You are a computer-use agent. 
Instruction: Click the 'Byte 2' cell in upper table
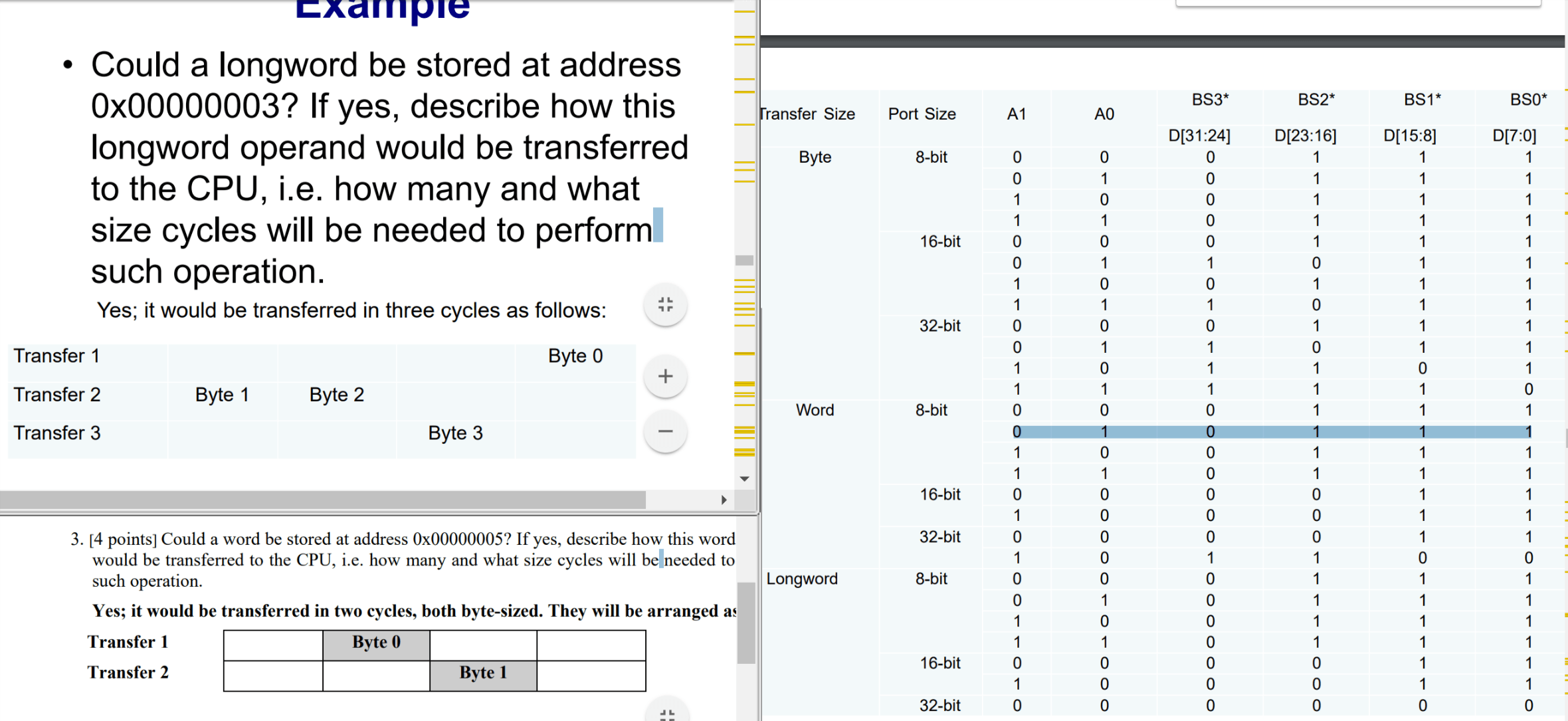pyautogui.click(x=337, y=395)
